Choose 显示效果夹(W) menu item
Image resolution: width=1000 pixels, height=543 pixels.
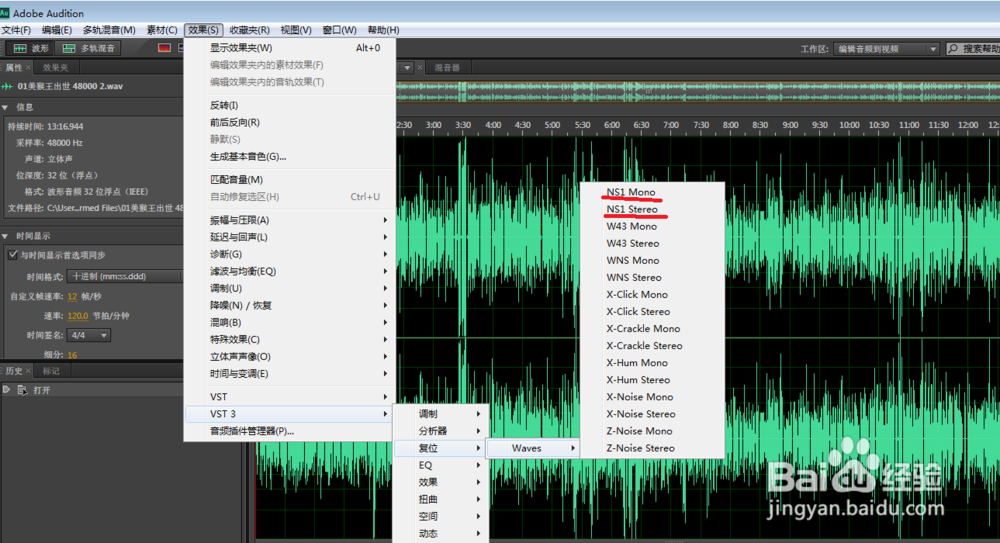(288, 48)
